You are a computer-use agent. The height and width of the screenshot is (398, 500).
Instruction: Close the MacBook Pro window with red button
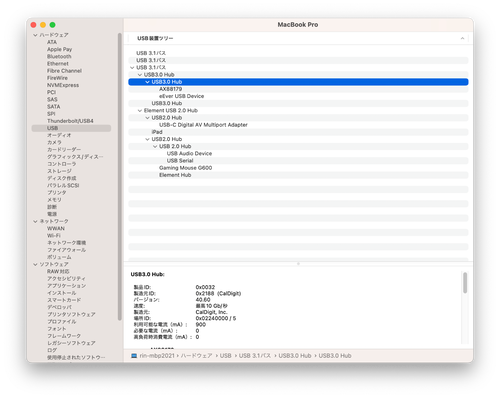[33, 25]
